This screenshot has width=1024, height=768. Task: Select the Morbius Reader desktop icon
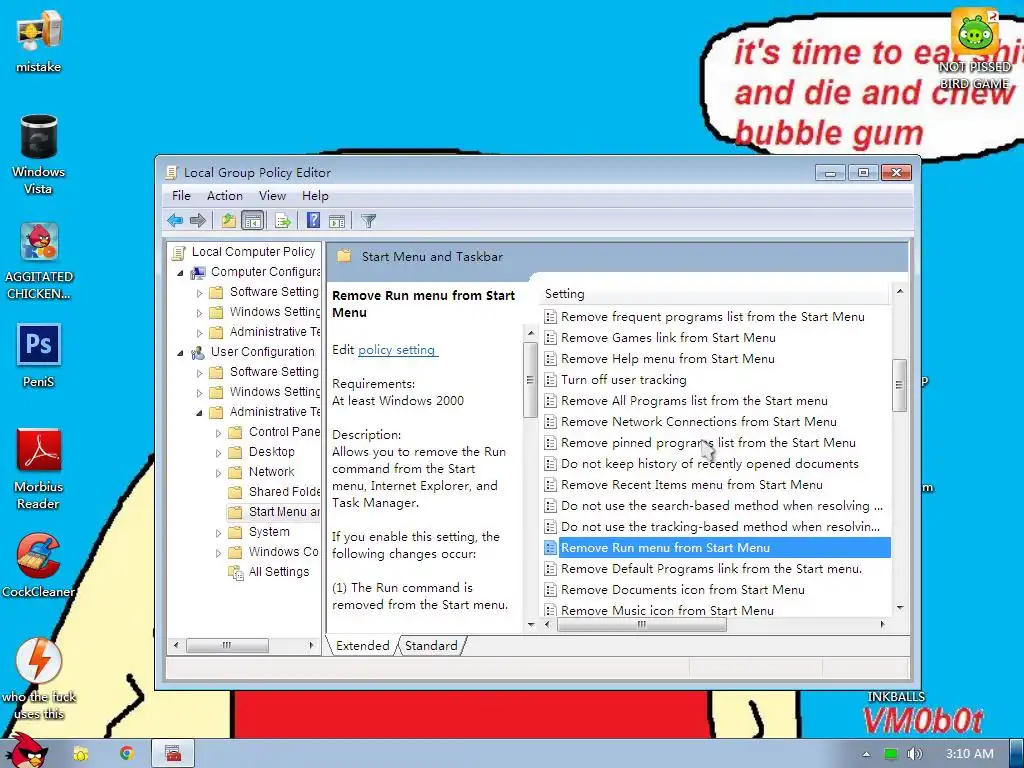coord(39,469)
